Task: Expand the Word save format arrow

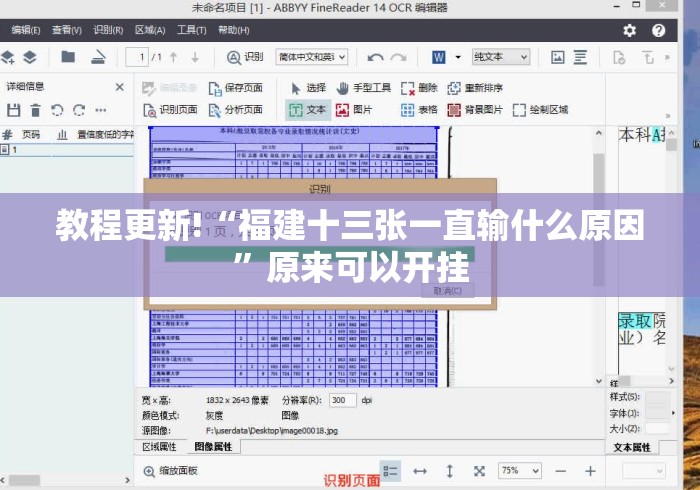Action: pos(458,57)
